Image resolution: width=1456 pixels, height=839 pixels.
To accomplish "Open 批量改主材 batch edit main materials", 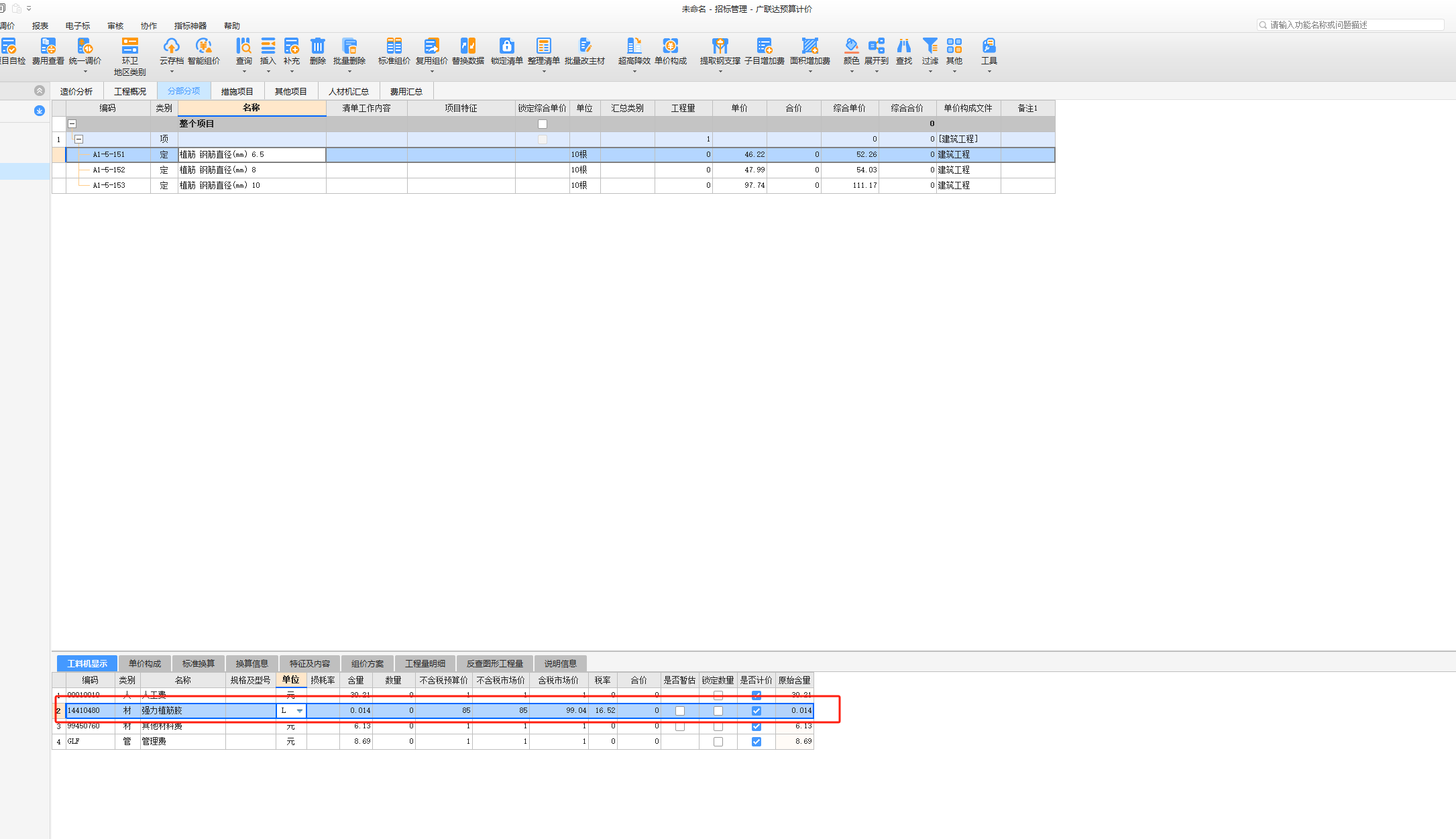I will pyautogui.click(x=585, y=51).
